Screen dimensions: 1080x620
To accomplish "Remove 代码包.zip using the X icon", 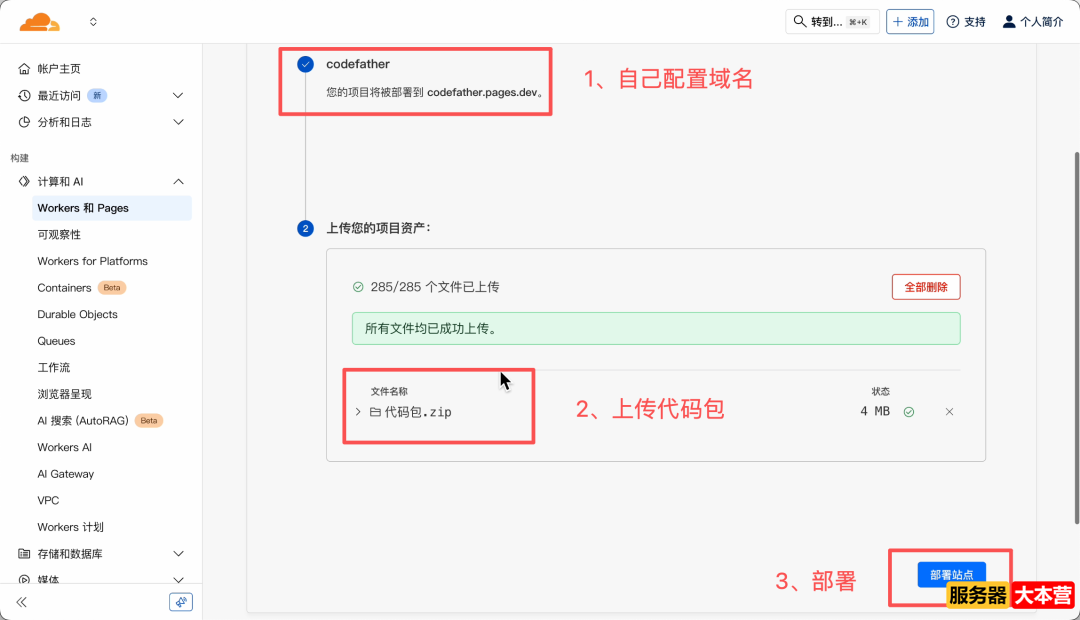I will (948, 411).
